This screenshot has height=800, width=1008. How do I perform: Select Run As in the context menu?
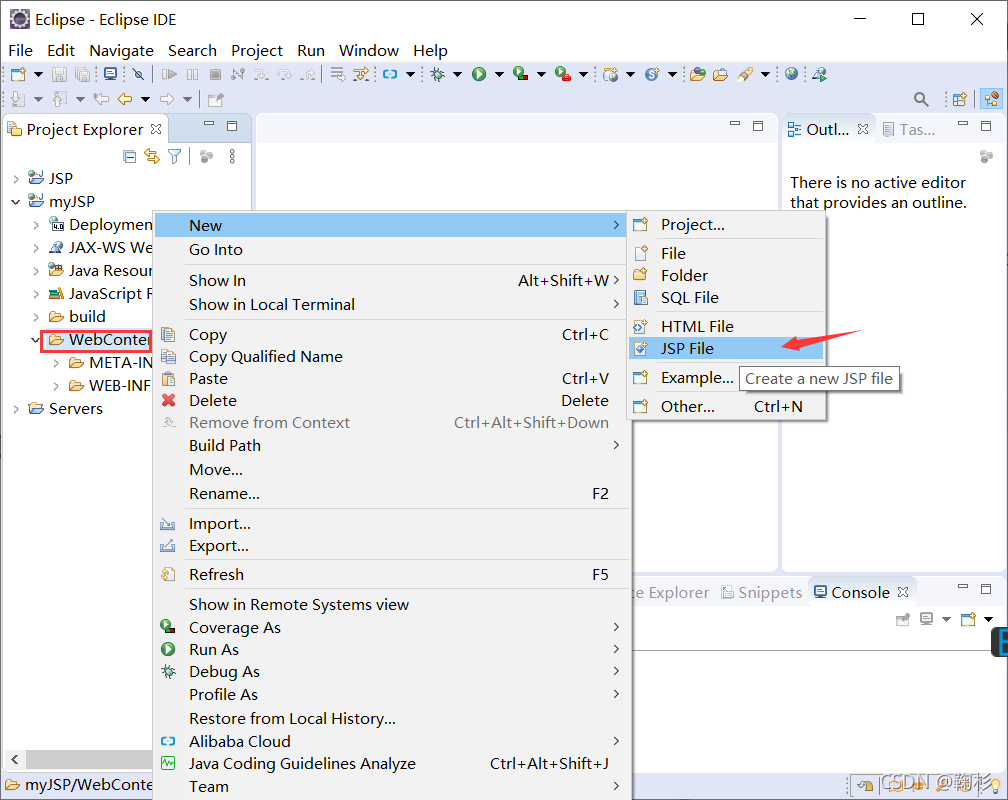[392, 650]
